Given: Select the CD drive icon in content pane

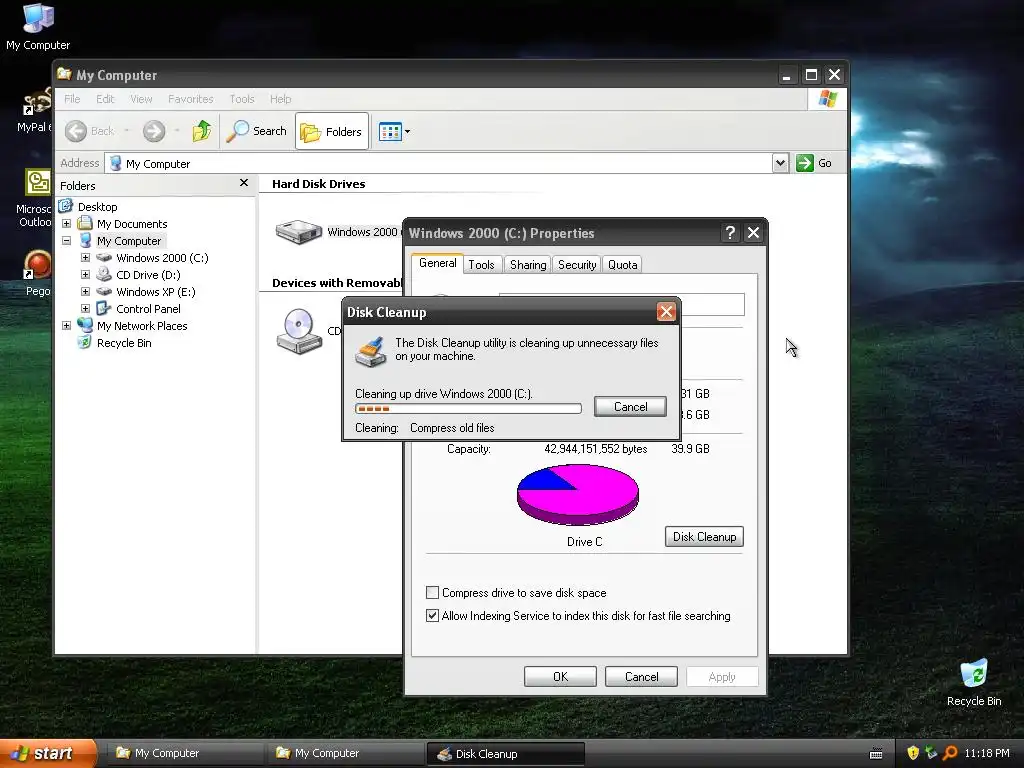Looking at the screenshot, I should pos(298,331).
